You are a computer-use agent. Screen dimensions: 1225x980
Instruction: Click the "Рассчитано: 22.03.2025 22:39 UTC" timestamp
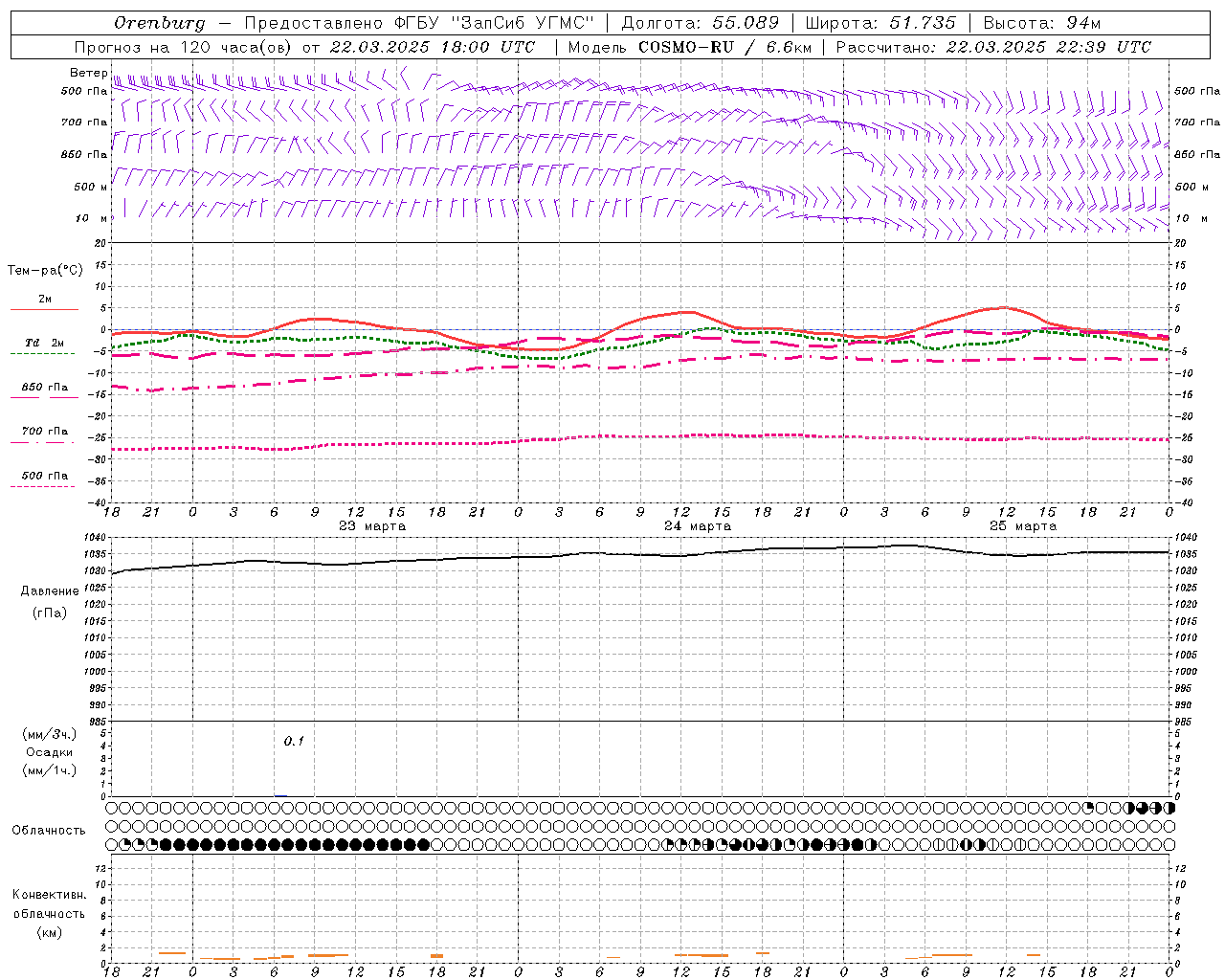click(x=994, y=47)
